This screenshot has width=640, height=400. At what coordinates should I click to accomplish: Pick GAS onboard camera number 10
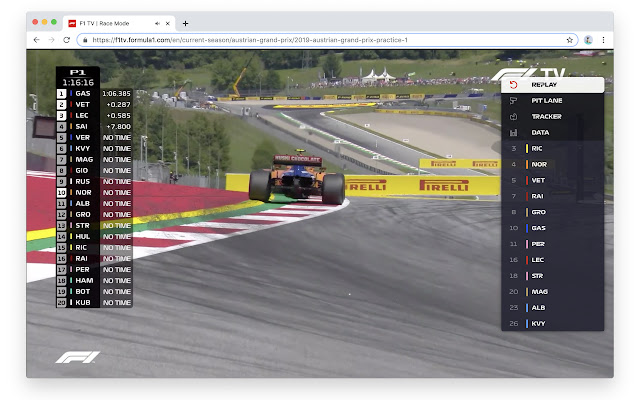553,228
